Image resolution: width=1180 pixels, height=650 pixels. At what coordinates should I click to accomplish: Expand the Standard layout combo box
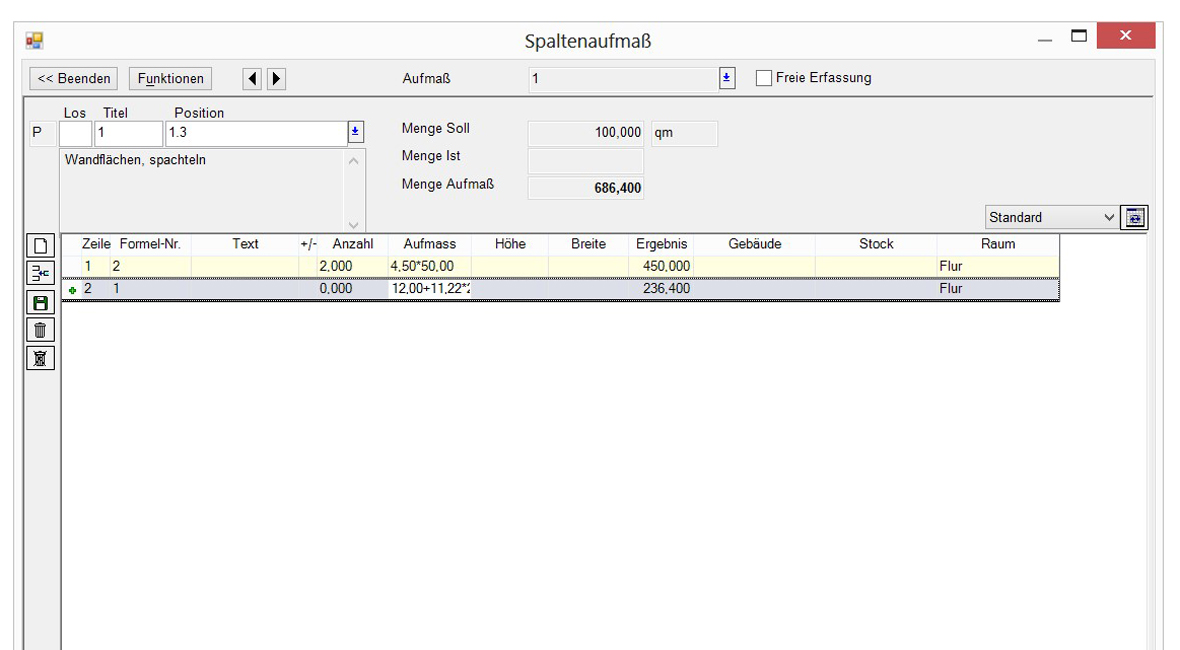(x=1108, y=217)
